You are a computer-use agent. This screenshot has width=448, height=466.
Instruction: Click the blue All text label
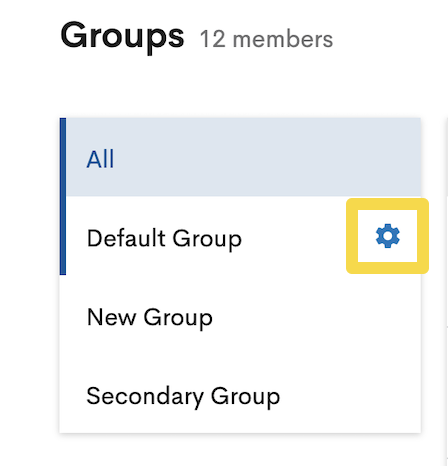coord(100,159)
